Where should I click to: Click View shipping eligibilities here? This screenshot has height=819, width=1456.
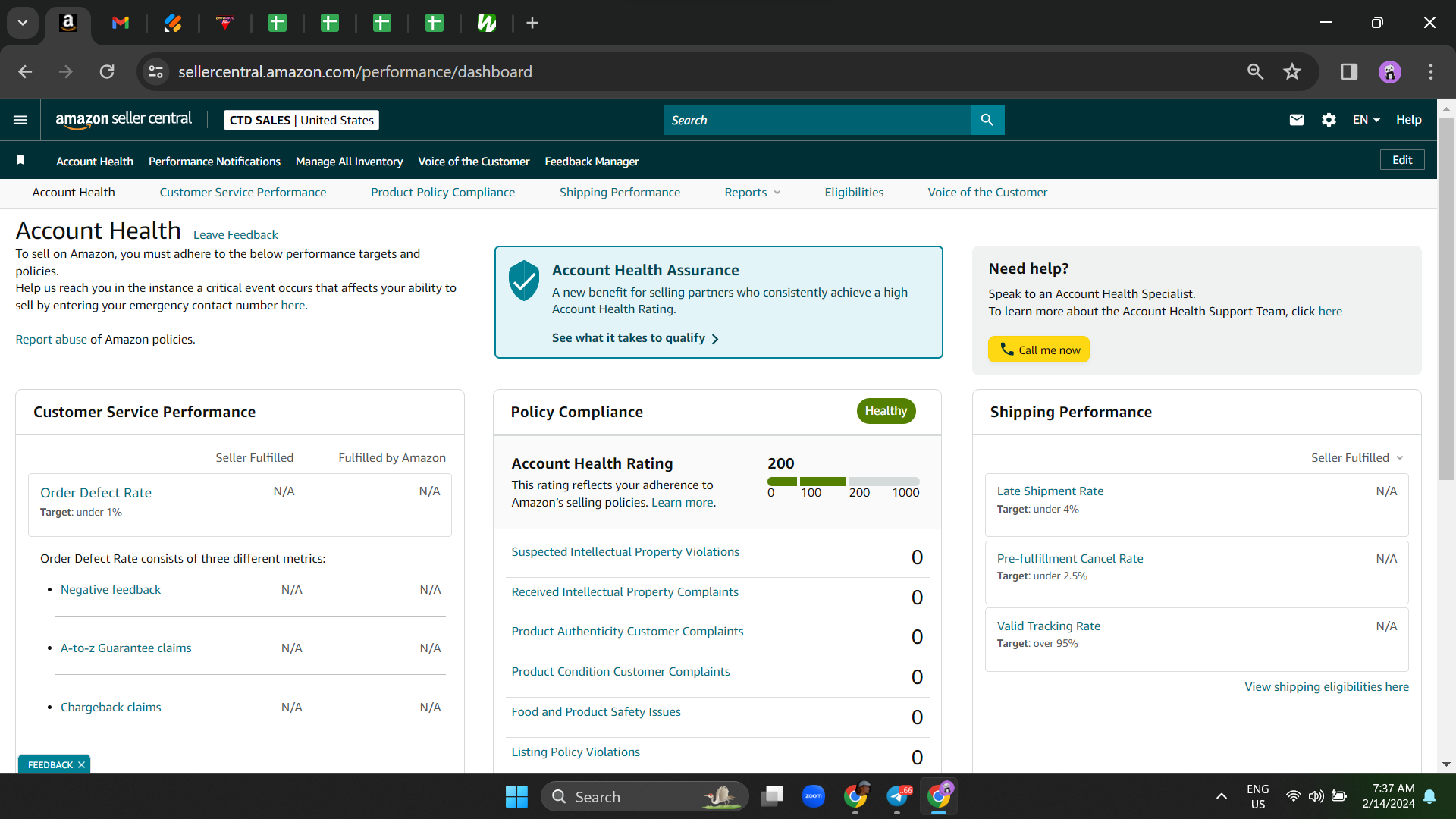coord(1326,687)
